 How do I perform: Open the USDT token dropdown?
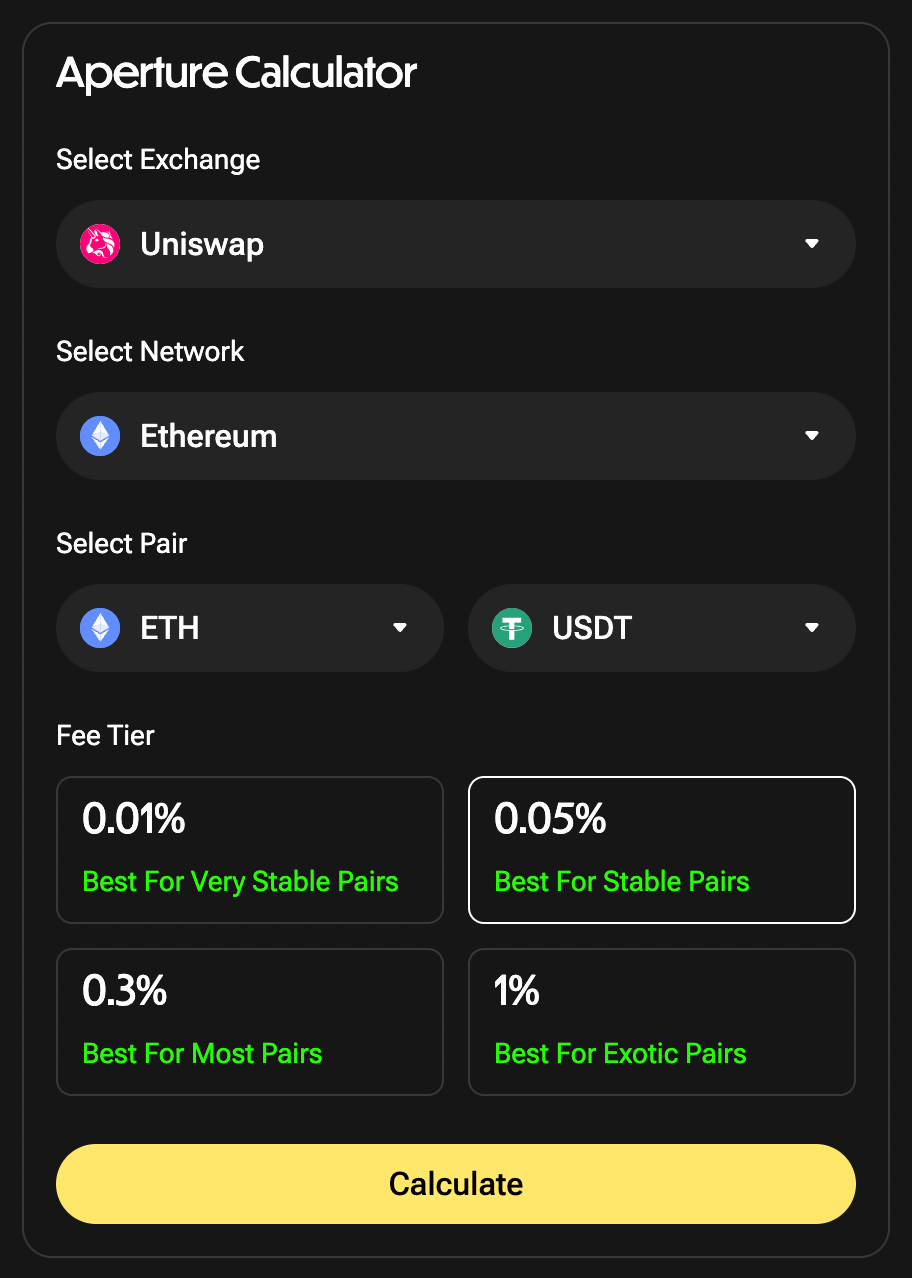811,627
